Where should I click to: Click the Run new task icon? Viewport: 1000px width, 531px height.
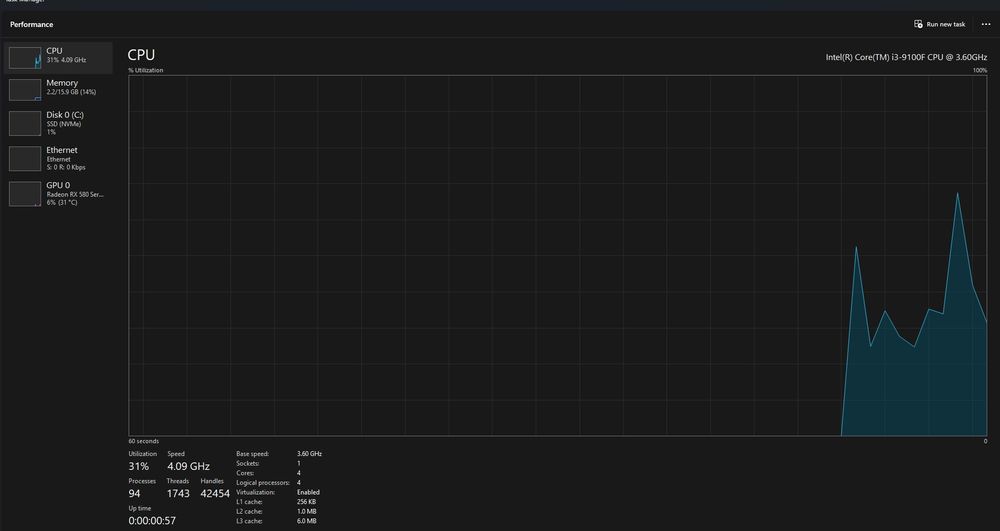pos(918,24)
